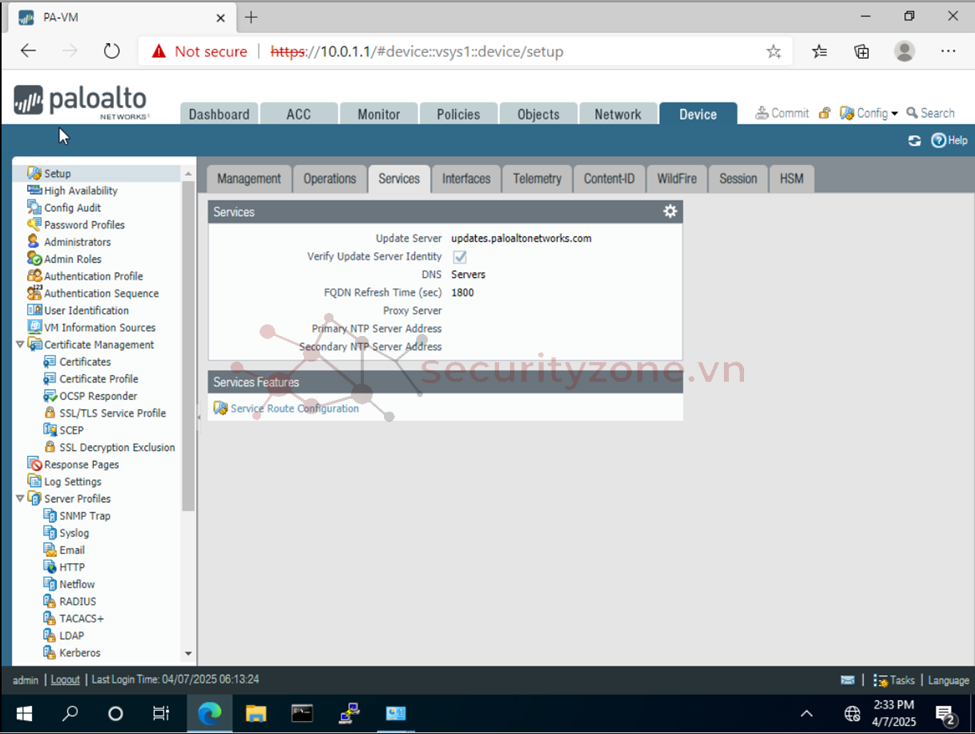Go to the Dashboard main tab
Viewport: 975px width, 734px height.
[x=219, y=114]
